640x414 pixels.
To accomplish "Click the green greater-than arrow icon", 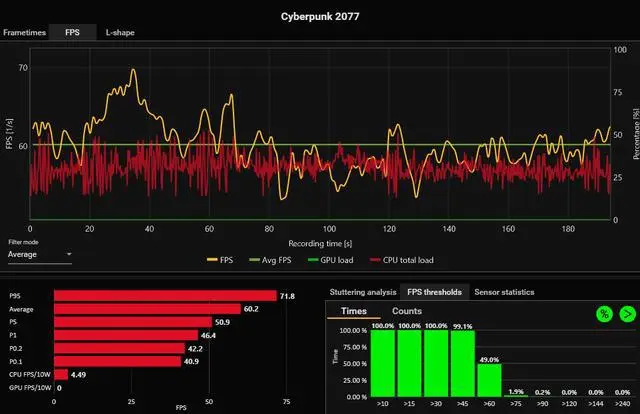I will pyautogui.click(x=627, y=314).
